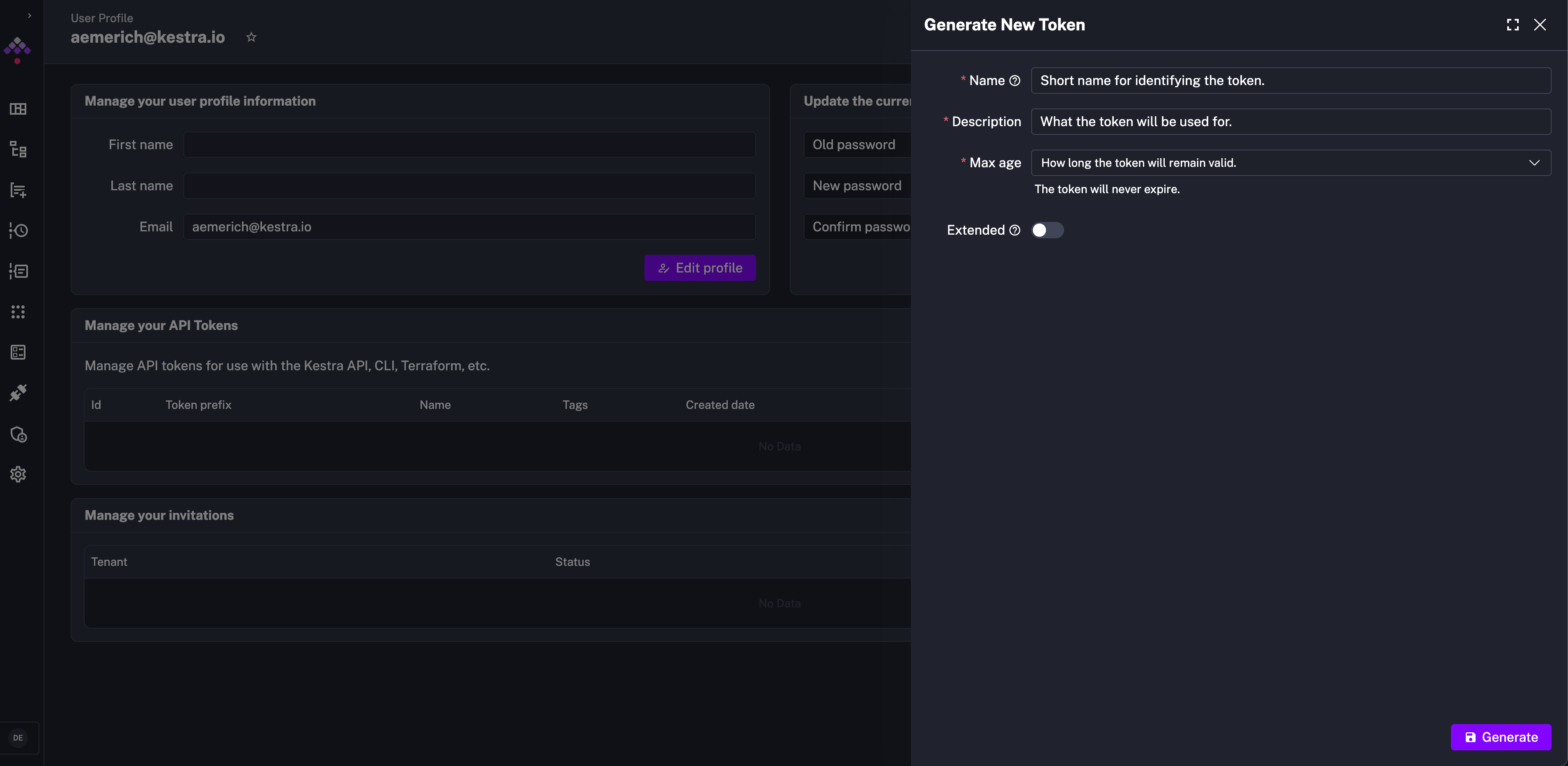Toggle the favorite star next to aemerich@kestra.io
The width and height of the screenshot is (1568, 766).
click(251, 37)
